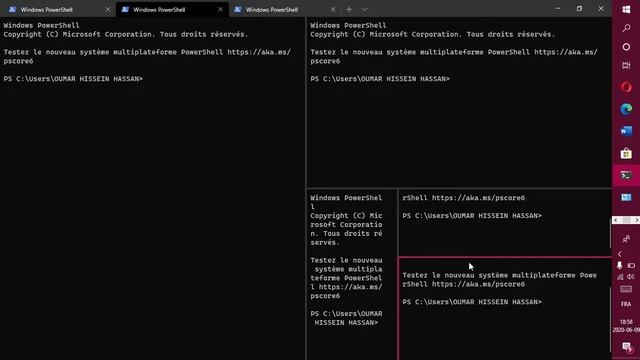Image resolution: width=640 pixels, height=360 pixels.
Task: Open the blue app icon below Terminal
Action: pyautogui.click(x=626, y=198)
